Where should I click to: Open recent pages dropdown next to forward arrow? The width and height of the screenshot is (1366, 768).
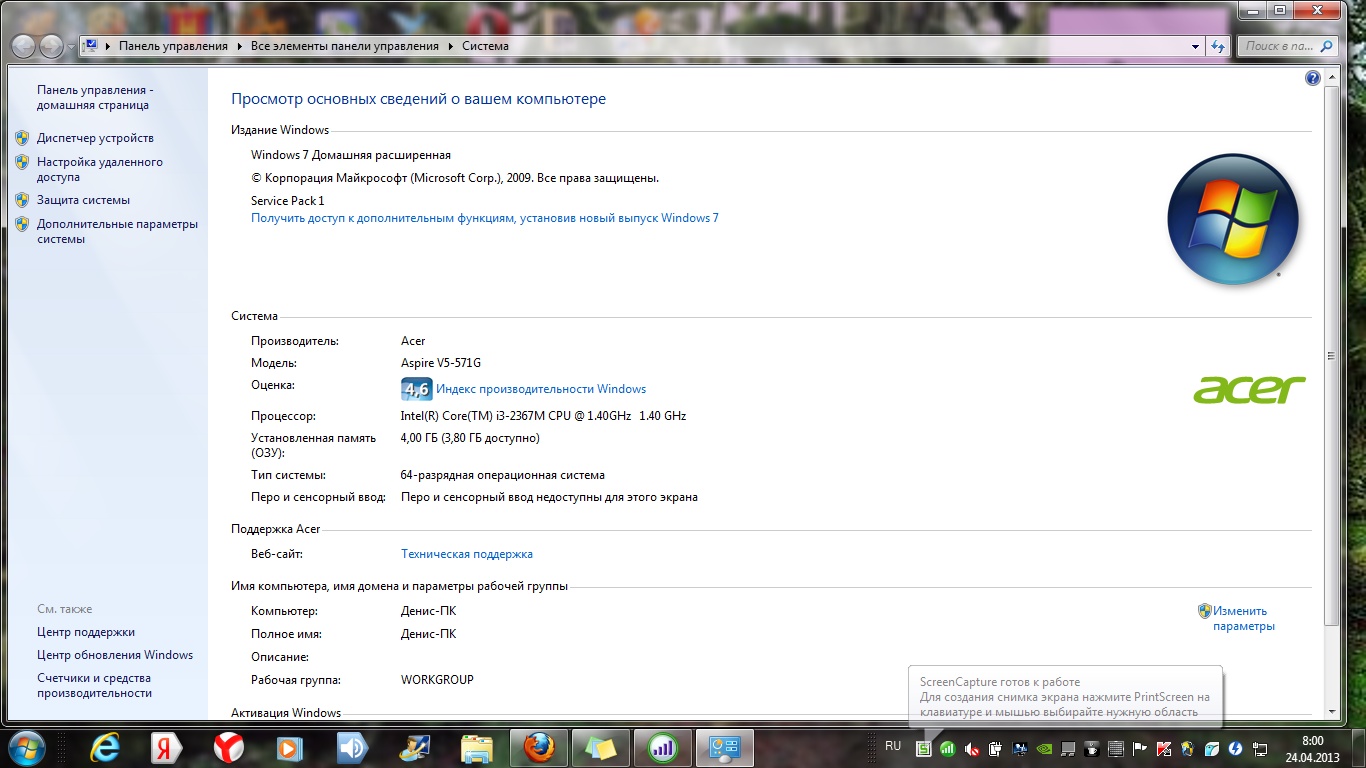[70, 47]
